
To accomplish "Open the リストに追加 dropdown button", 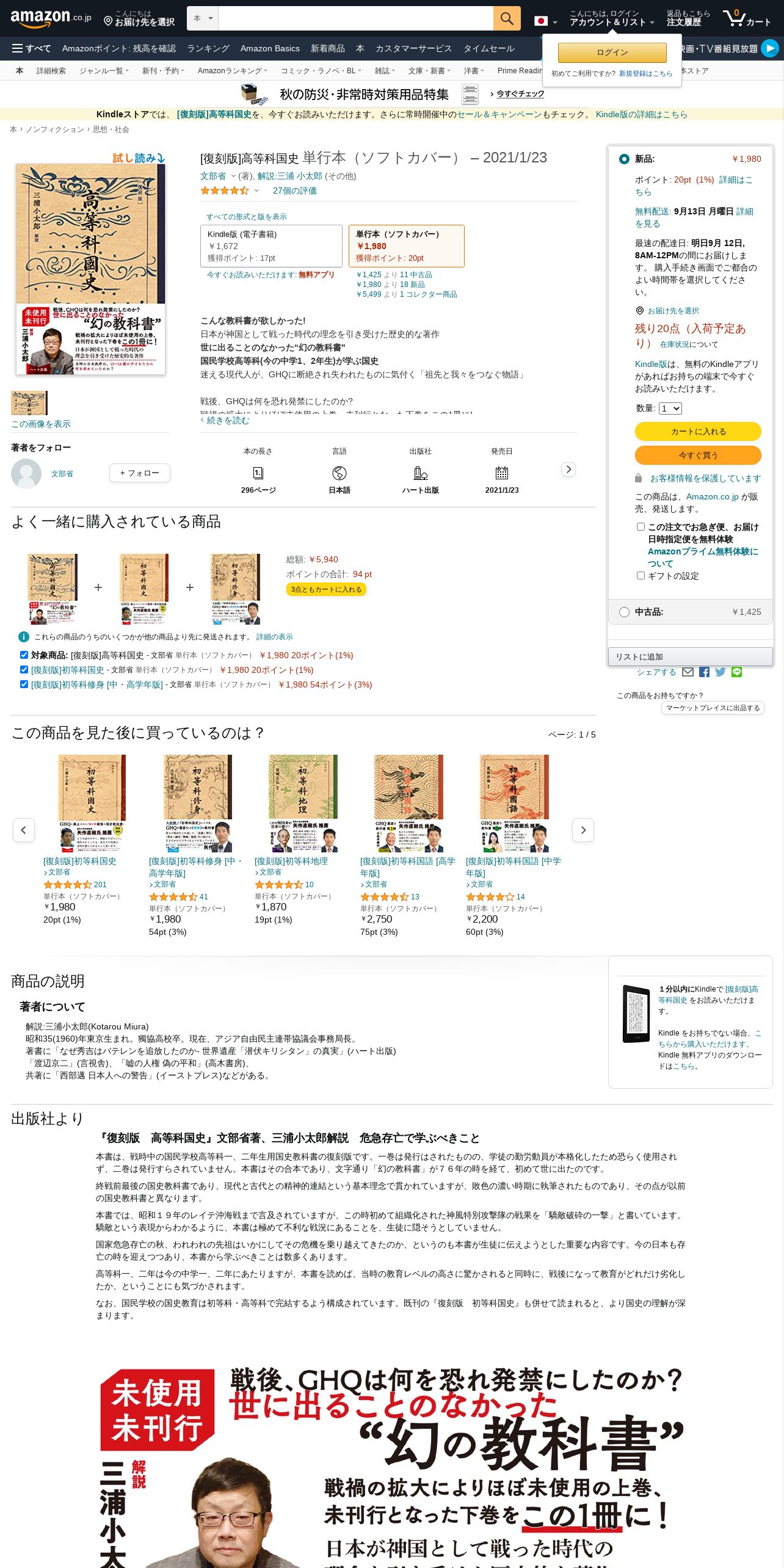I will (x=691, y=656).
